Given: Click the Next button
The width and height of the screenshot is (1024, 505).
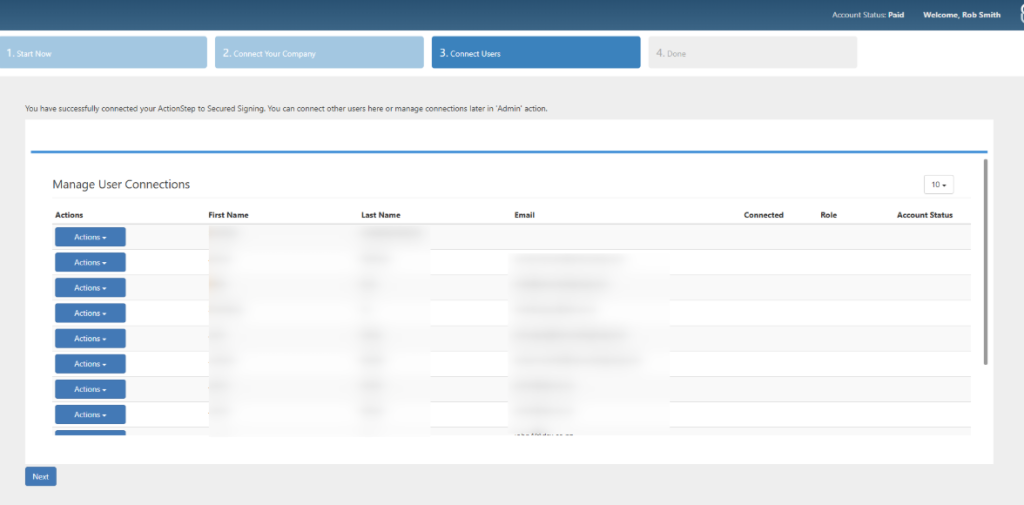Looking at the screenshot, I should pyautogui.click(x=40, y=477).
